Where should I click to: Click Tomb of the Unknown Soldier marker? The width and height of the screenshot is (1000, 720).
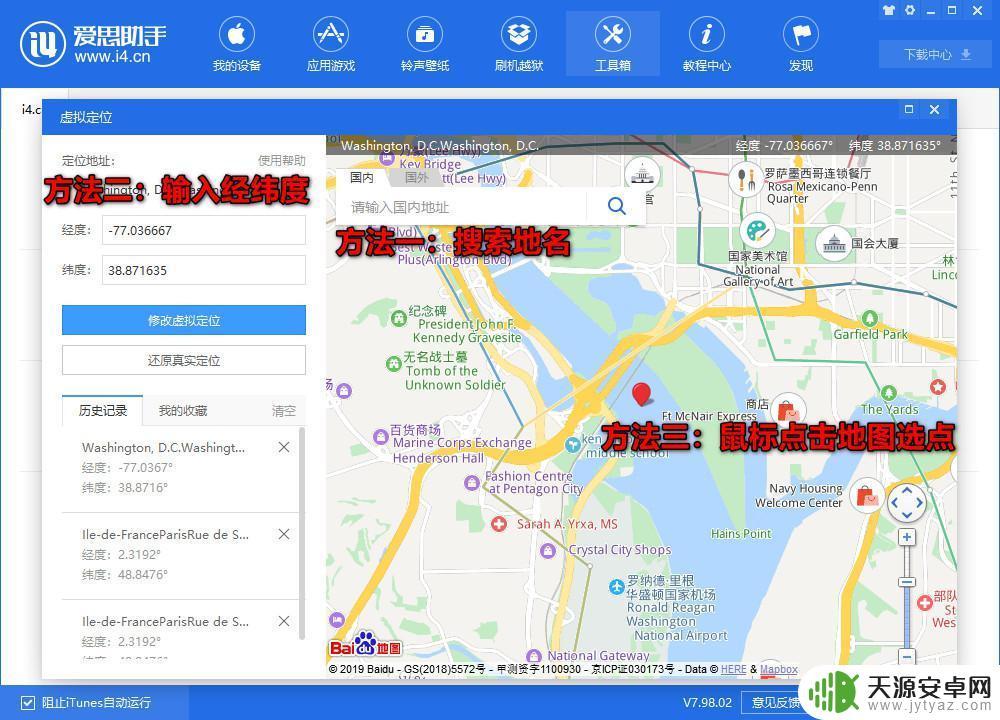point(394,364)
